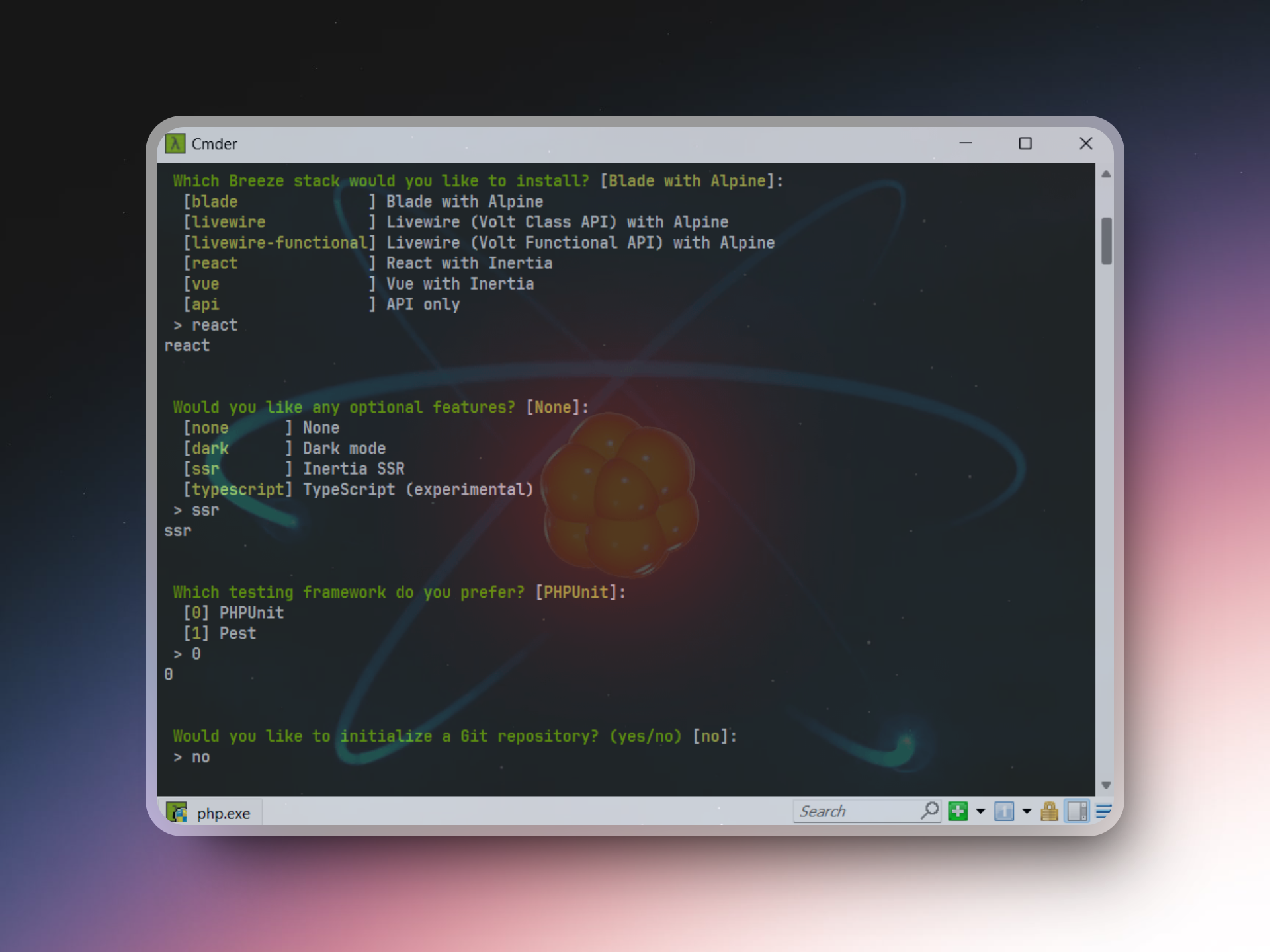Click the active console number icon

coord(1003,811)
